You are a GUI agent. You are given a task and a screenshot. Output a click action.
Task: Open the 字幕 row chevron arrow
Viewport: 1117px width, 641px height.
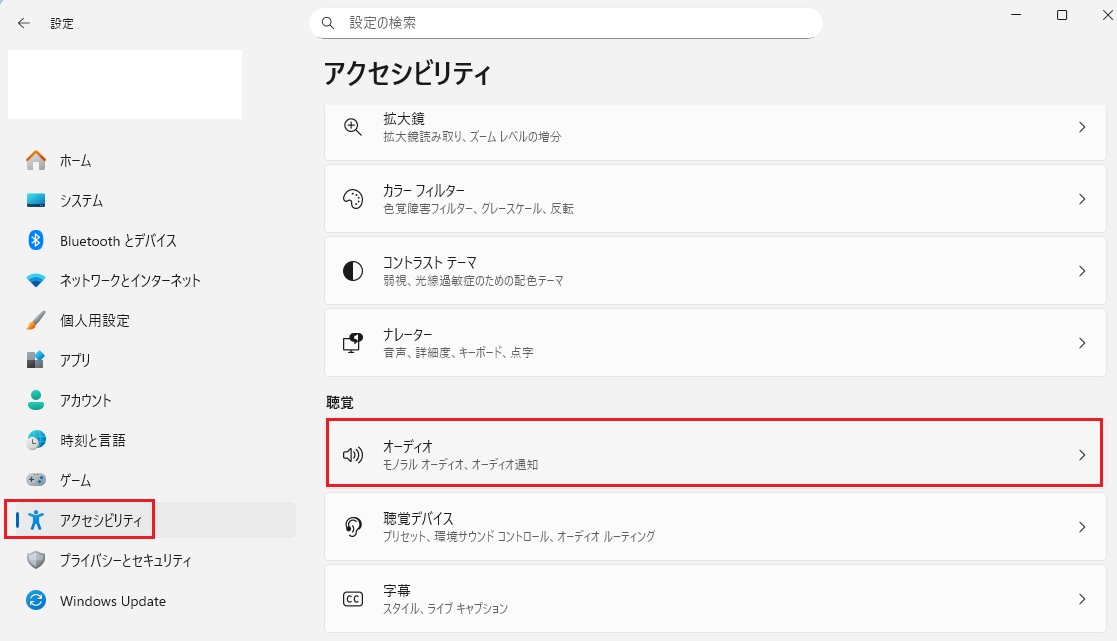coord(1081,599)
